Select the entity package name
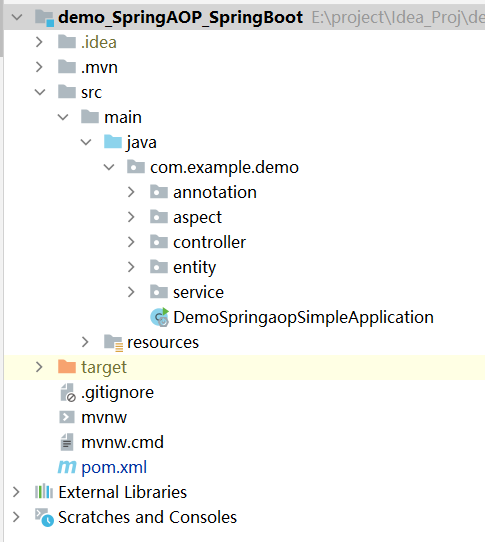This screenshot has width=485, height=542. point(195,268)
